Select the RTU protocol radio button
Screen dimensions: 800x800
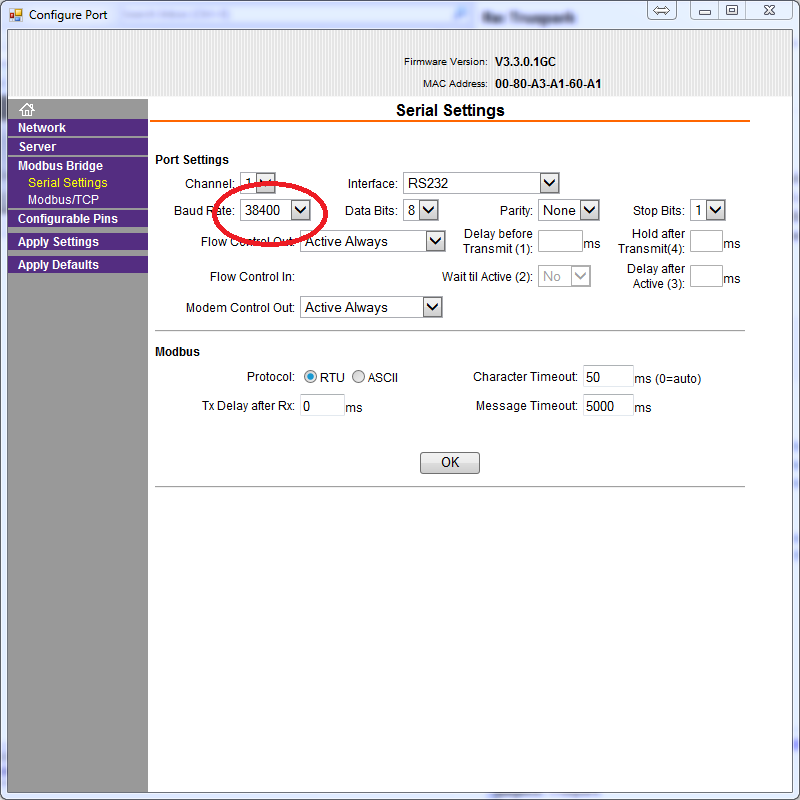point(310,377)
